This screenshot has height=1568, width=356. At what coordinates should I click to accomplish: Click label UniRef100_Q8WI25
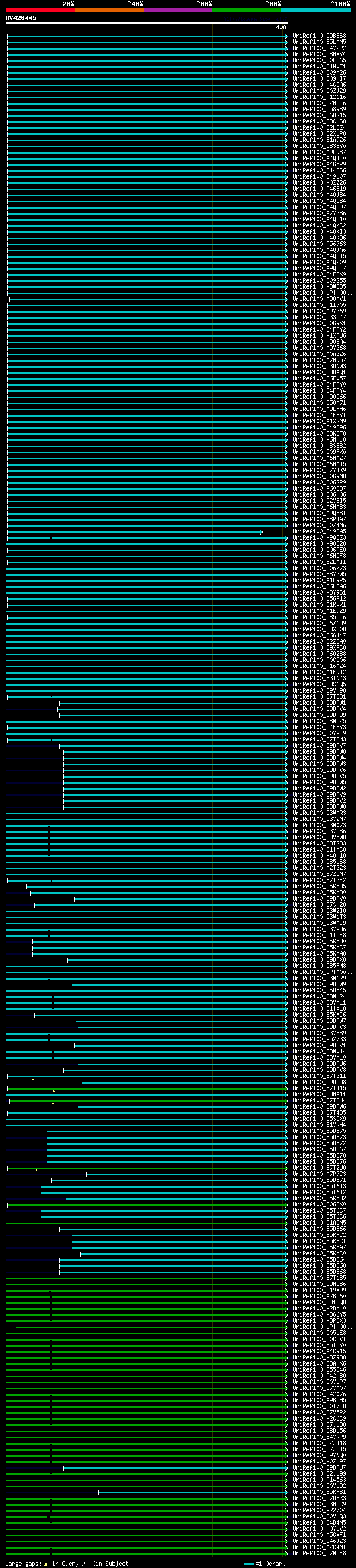pos(319,721)
